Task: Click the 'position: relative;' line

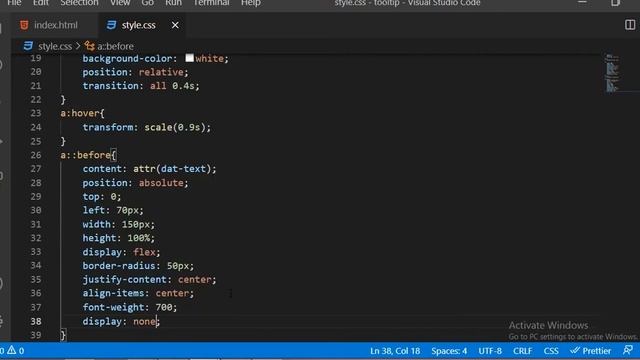Action: tap(135, 72)
